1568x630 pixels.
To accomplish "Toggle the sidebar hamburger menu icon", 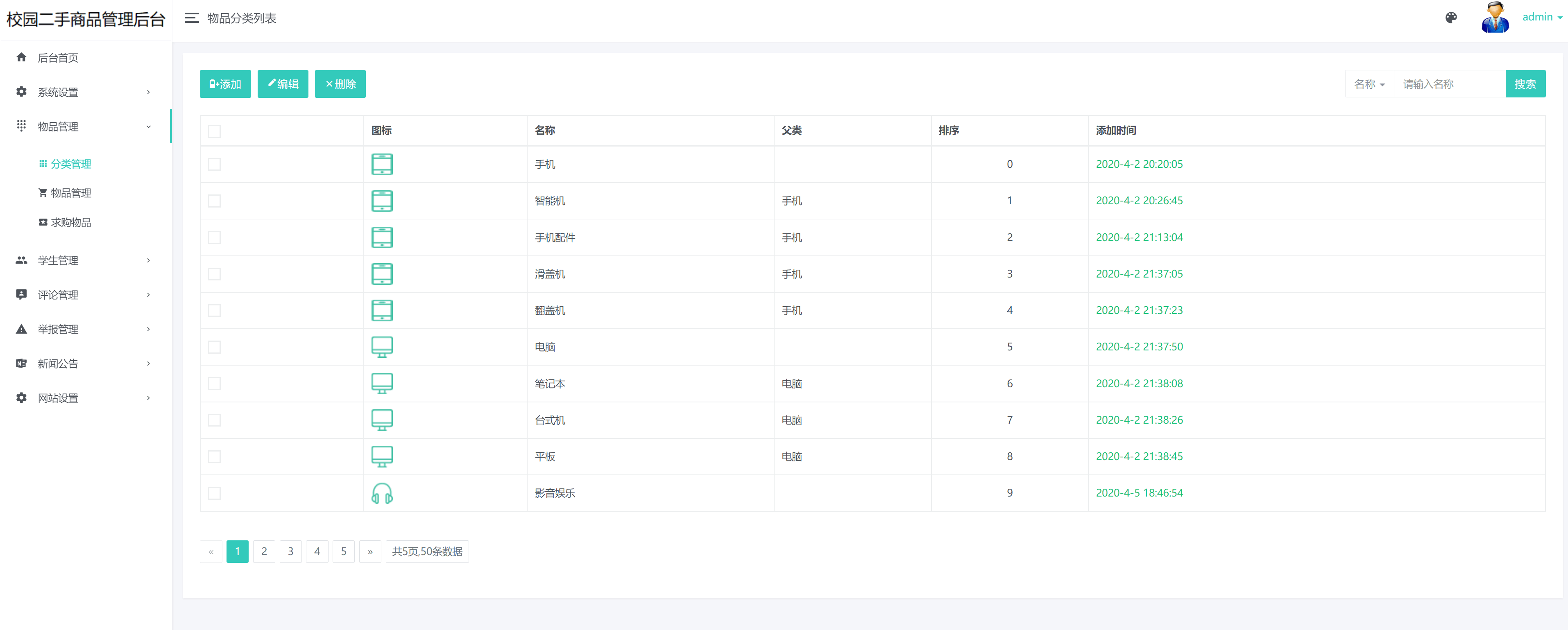I will (192, 18).
